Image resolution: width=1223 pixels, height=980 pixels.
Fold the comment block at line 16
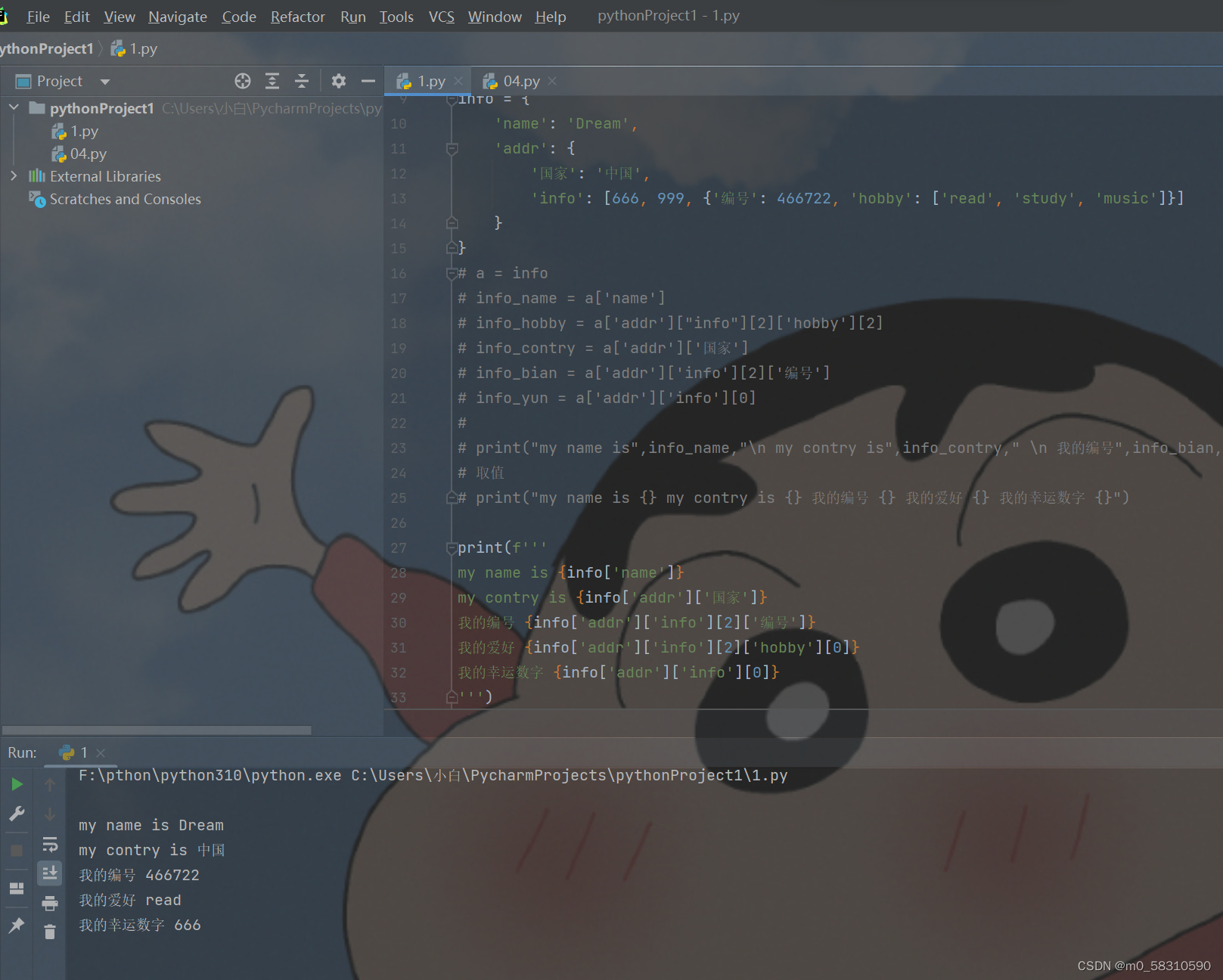click(452, 273)
